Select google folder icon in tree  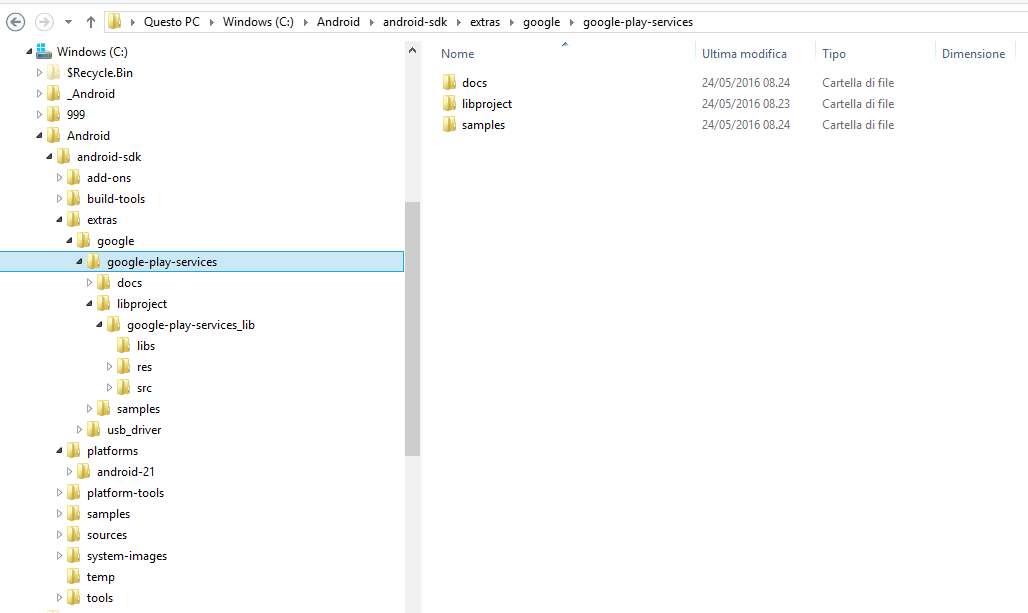(84, 240)
